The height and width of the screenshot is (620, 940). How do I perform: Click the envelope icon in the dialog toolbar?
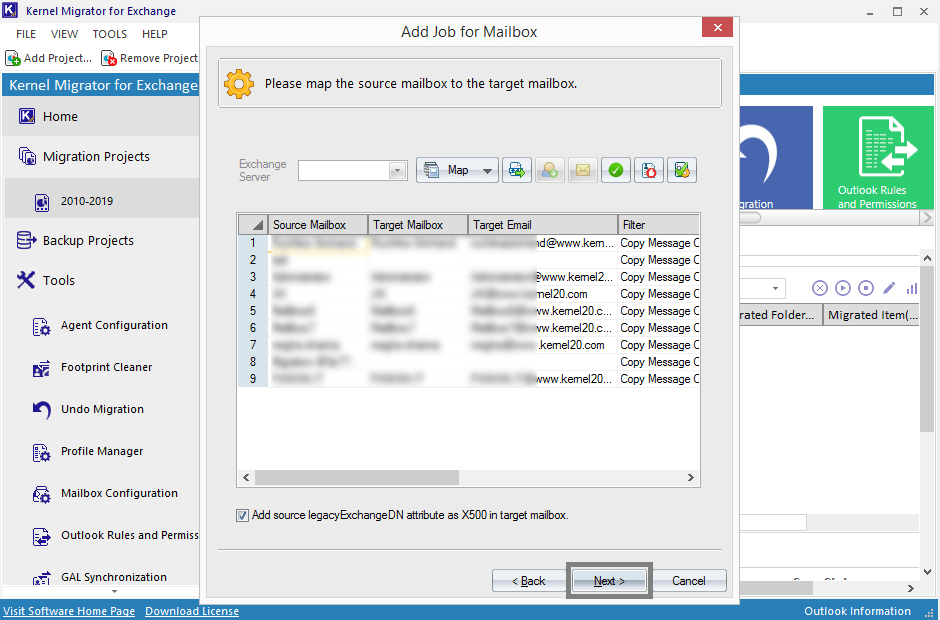[x=583, y=171]
